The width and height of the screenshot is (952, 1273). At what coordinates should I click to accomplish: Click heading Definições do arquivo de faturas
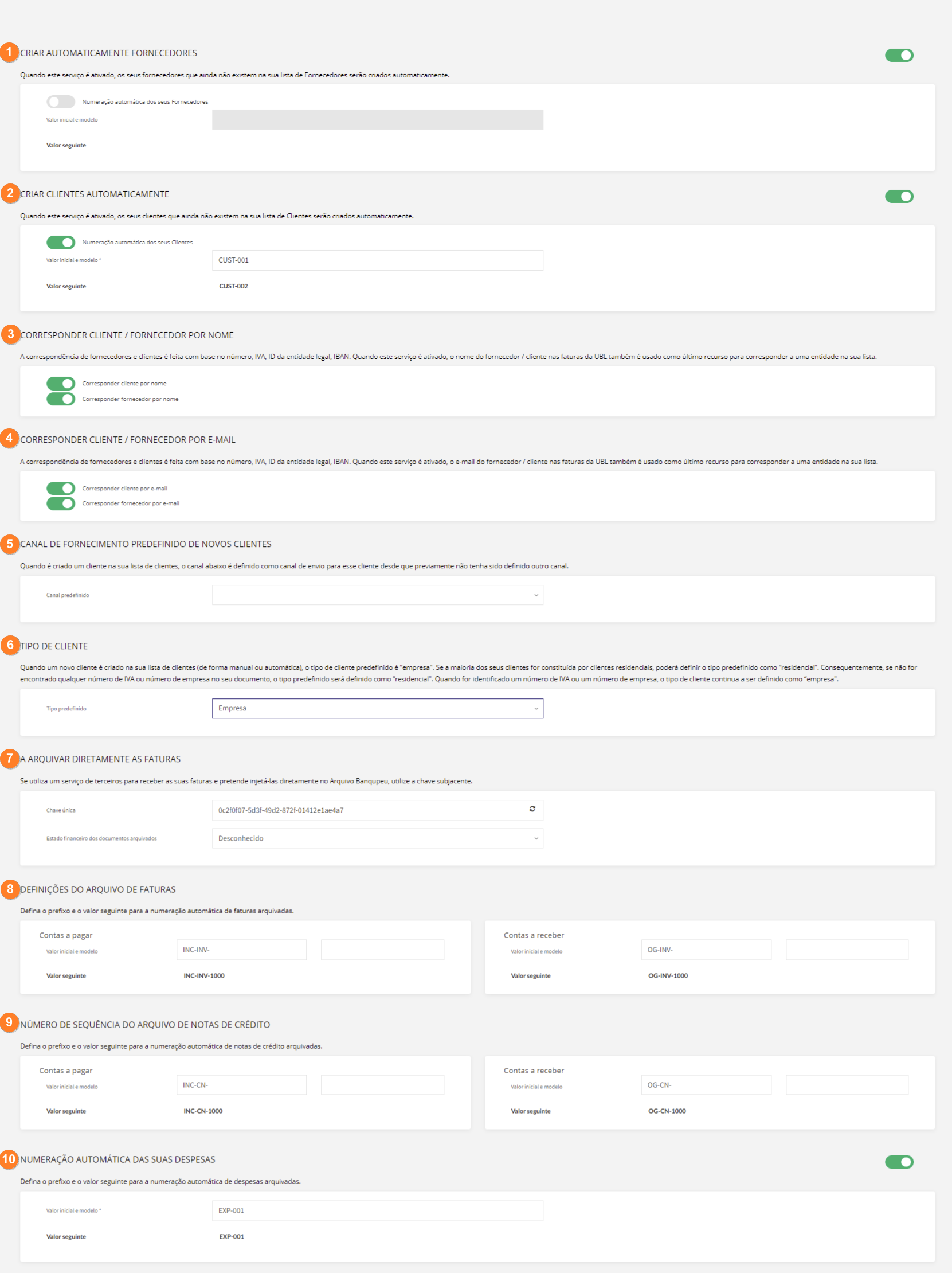98,889
